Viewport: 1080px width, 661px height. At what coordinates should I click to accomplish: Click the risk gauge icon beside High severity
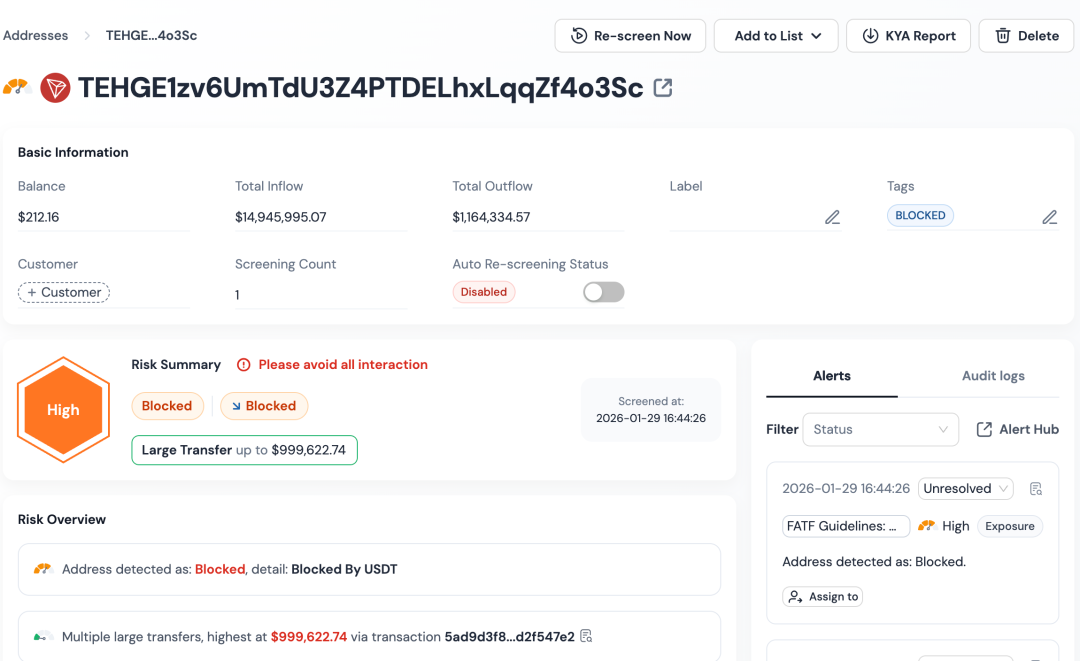click(x=929, y=525)
